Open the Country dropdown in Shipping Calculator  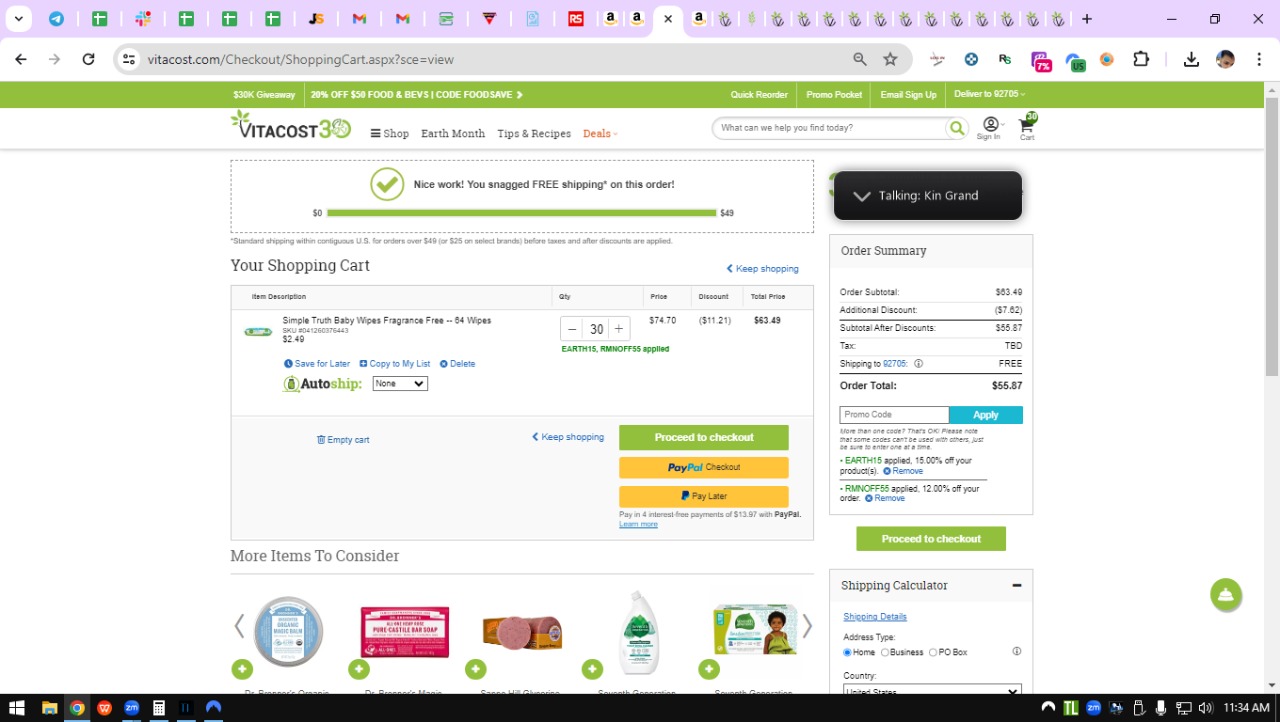click(x=931, y=690)
